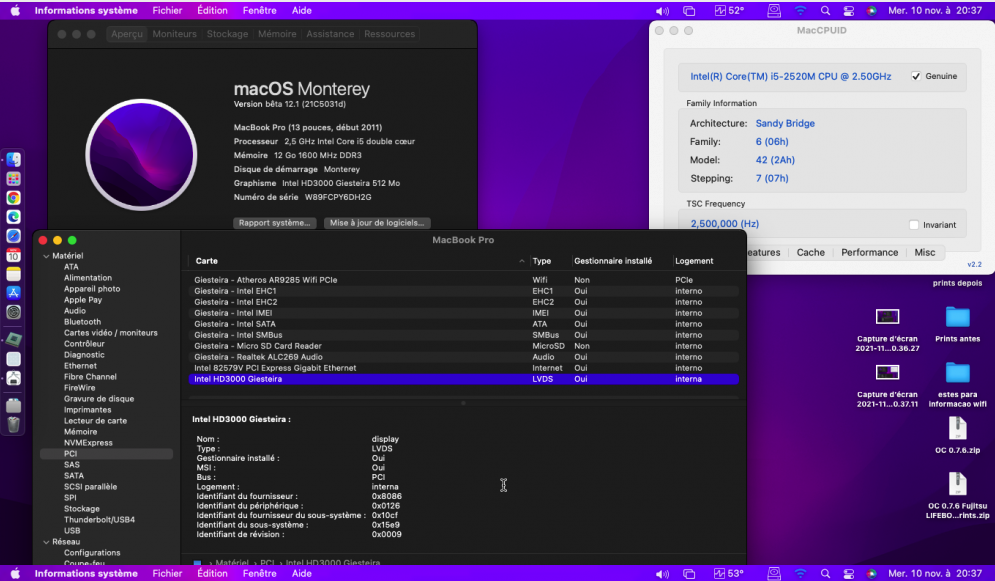Click the Siri icon in menu bar
Image resolution: width=995 pixels, height=581 pixels.
pyautogui.click(x=871, y=10)
